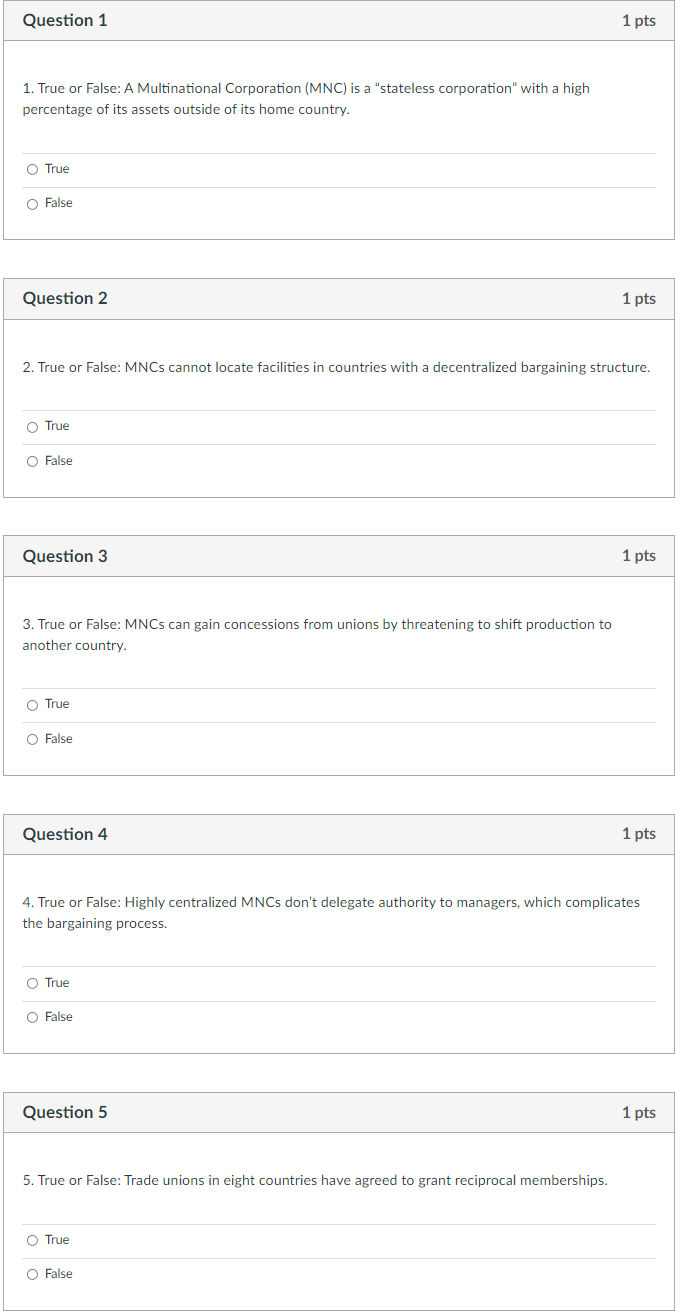Click the 1 pts label on Question 4
The image size is (680, 1315).
click(x=639, y=834)
